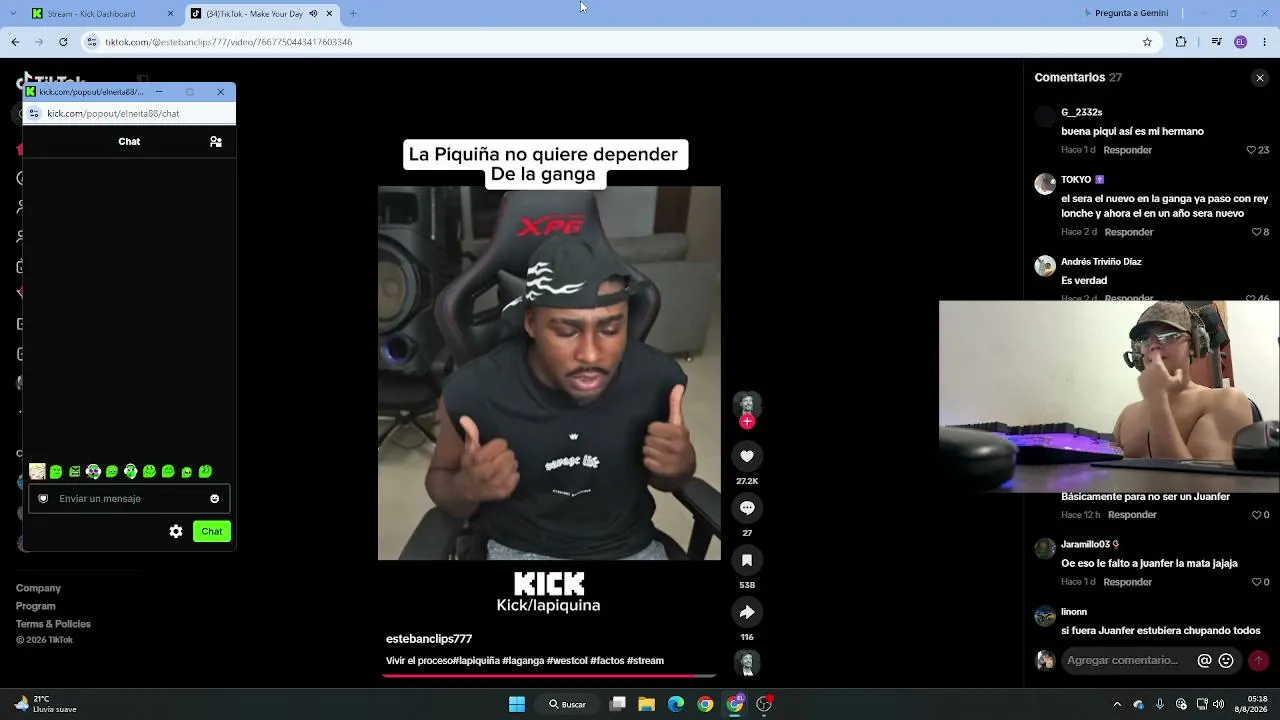Like Jaramillo03's comment with its heart
The width and height of the screenshot is (1280, 720).
click(1256, 582)
